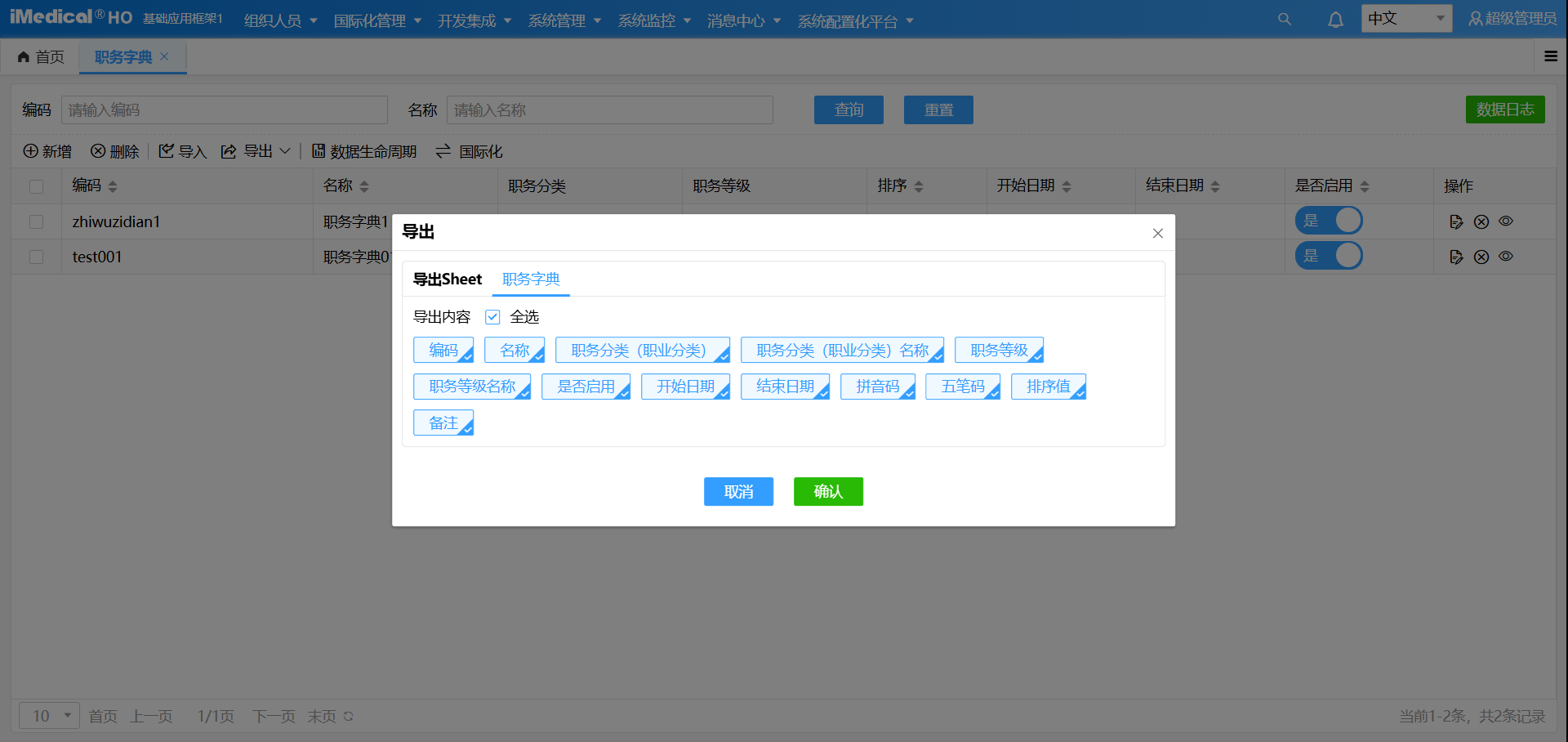
Task: Open 数据生命周期 from toolbar
Action: tap(364, 151)
